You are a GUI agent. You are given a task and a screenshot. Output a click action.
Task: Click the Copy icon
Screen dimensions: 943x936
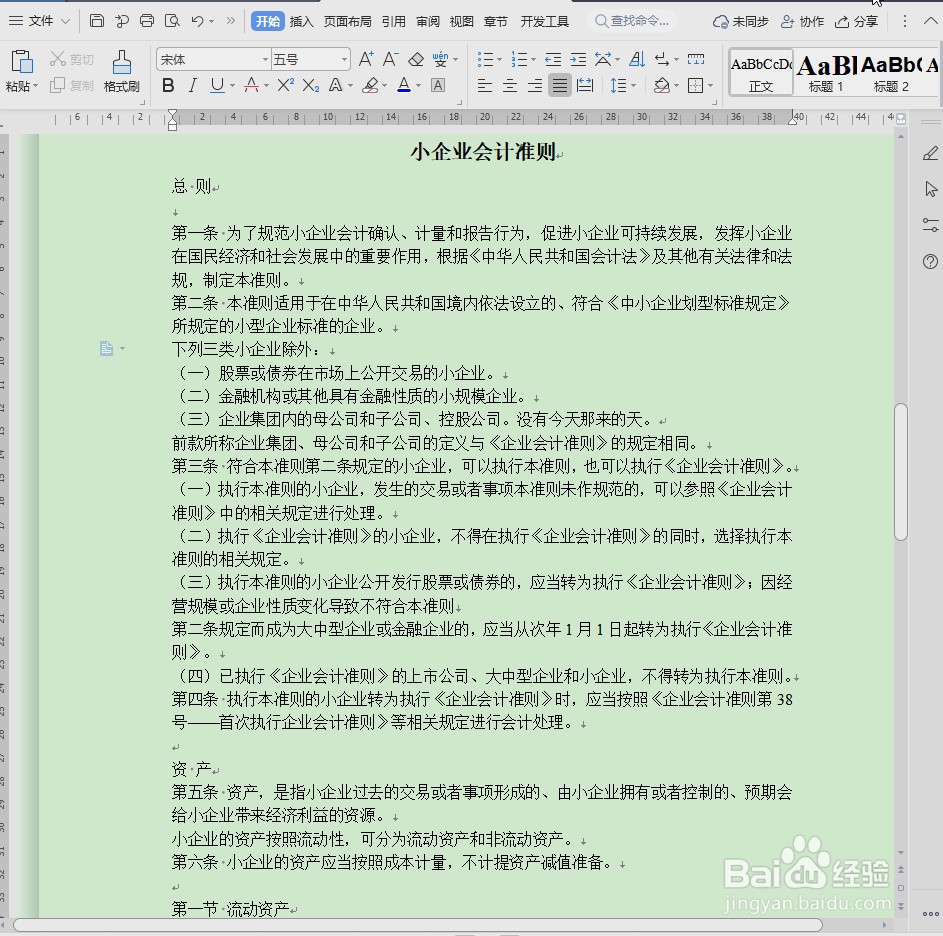pyautogui.click(x=58, y=85)
